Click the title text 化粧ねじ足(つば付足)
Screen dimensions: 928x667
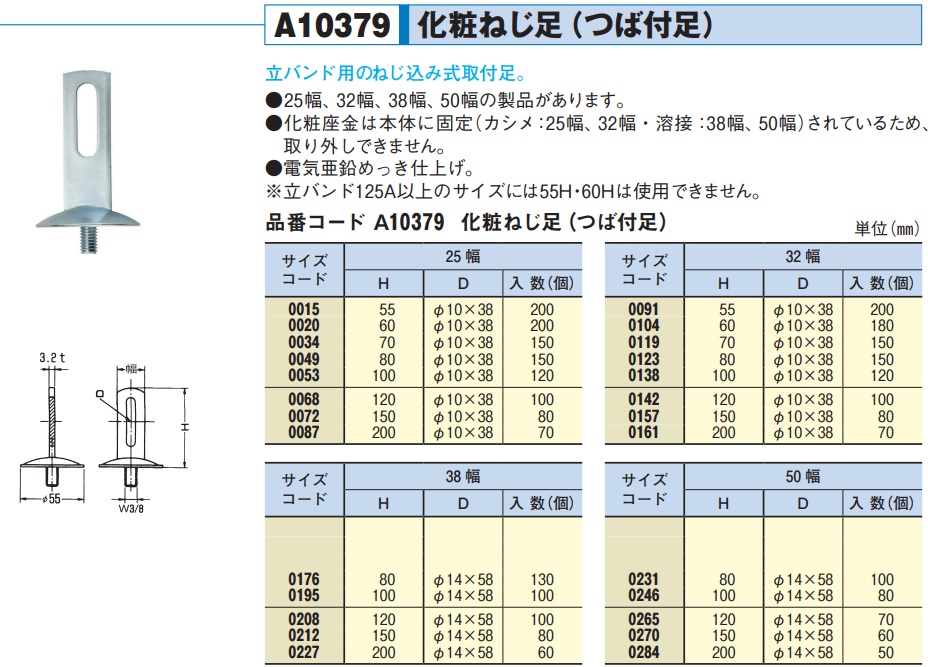point(563,26)
